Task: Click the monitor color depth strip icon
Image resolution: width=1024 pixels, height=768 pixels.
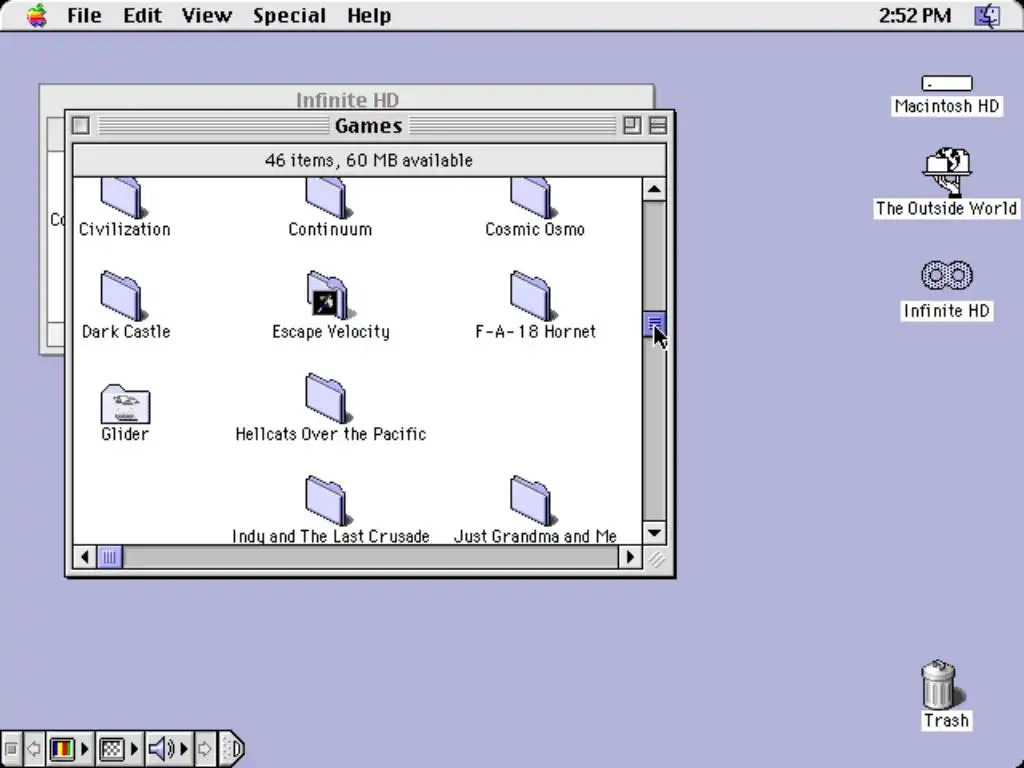Action: [63, 748]
